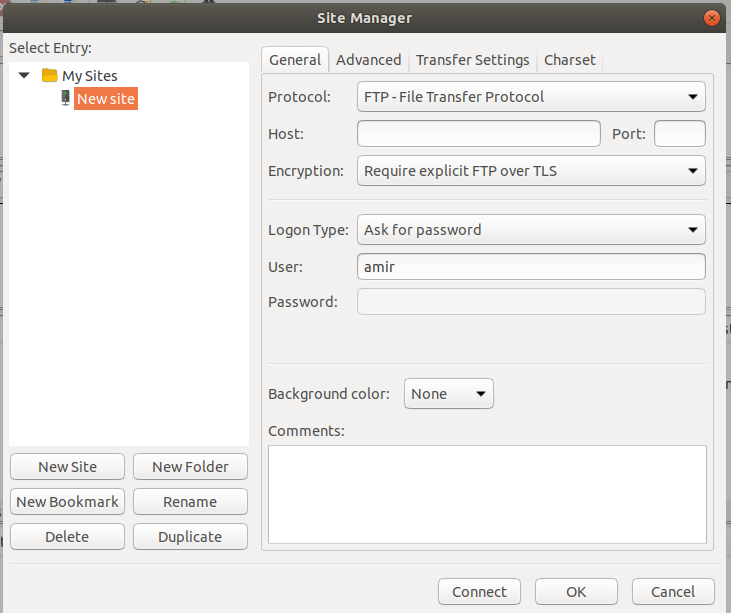Switch to the Advanced tab
Viewport: 731px width, 613px height.
click(368, 60)
